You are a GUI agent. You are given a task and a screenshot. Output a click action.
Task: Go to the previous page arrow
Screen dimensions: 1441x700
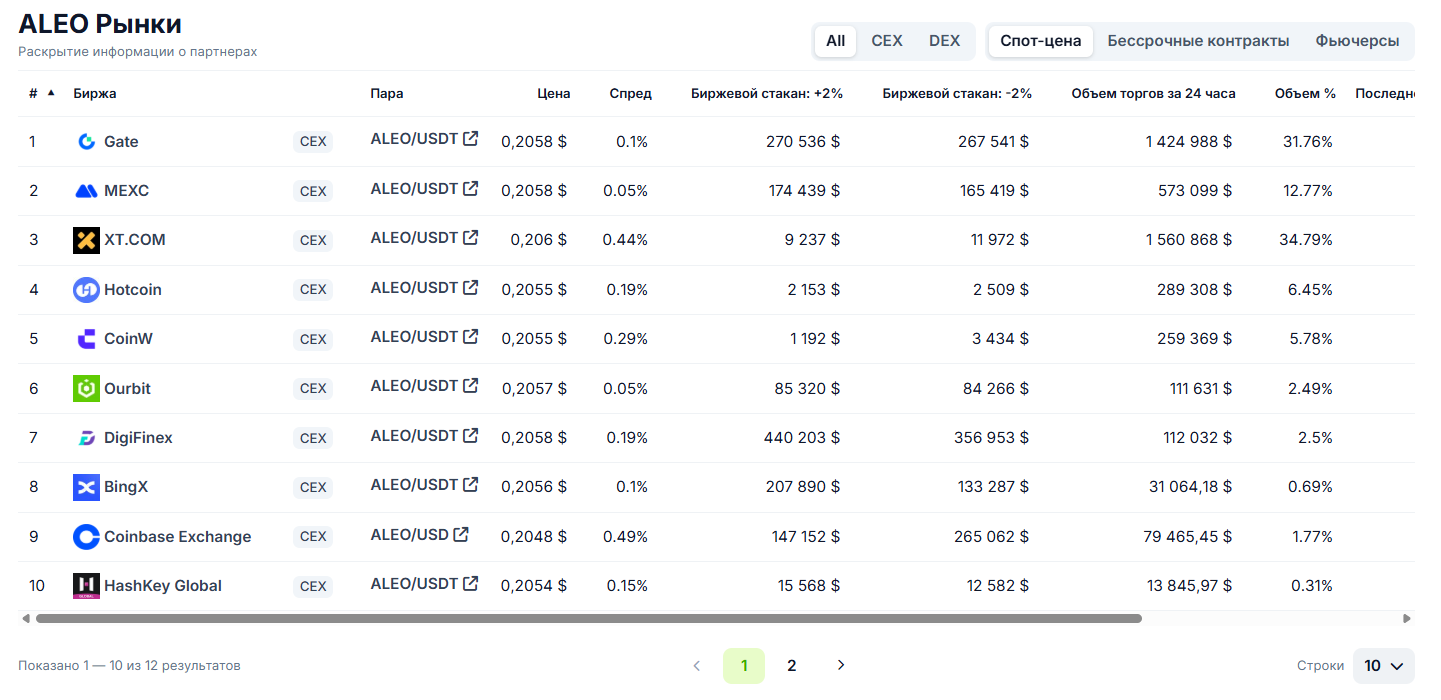tap(697, 665)
